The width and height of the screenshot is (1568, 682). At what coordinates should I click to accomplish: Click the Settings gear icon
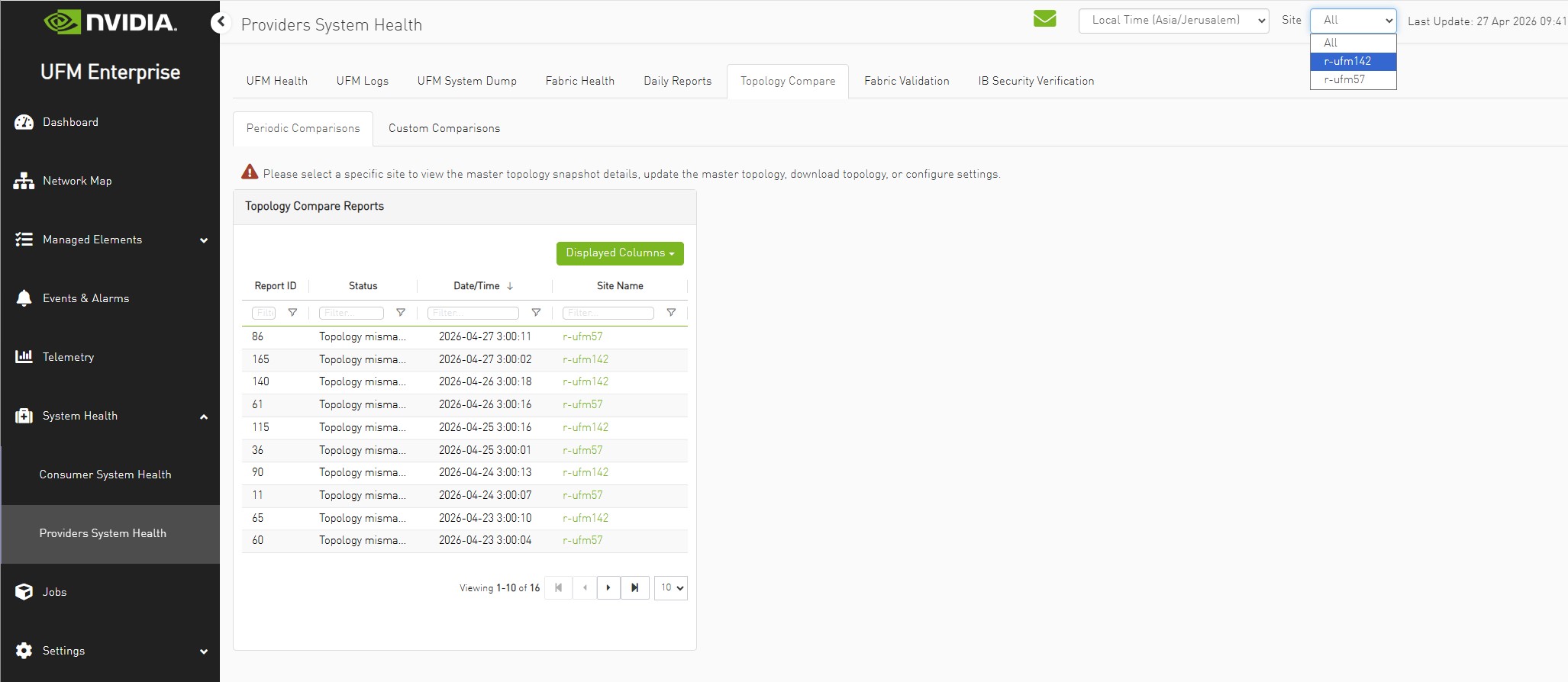[24, 651]
